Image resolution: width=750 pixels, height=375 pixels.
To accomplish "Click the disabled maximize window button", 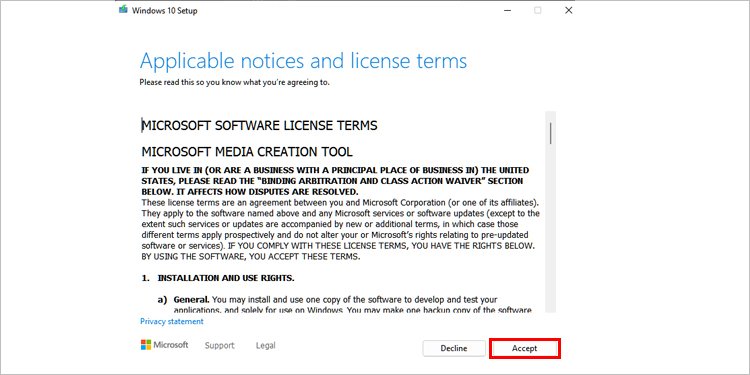I will tap(538, 10).
